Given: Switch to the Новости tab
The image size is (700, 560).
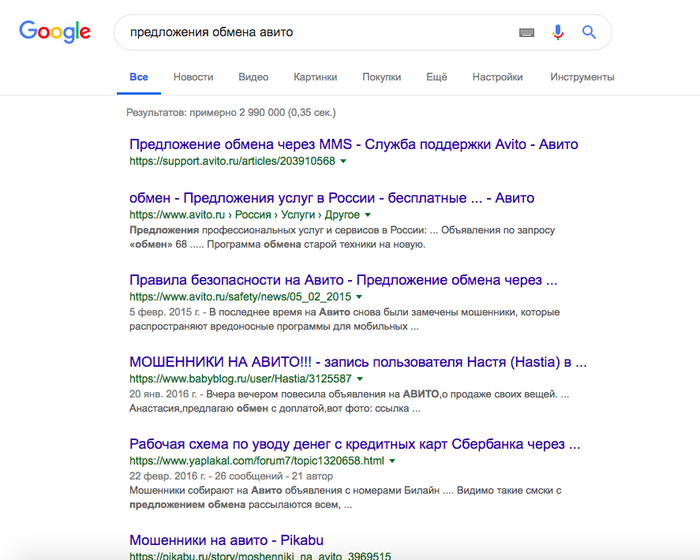Looking at the screenshot, I should pos(192,77).
